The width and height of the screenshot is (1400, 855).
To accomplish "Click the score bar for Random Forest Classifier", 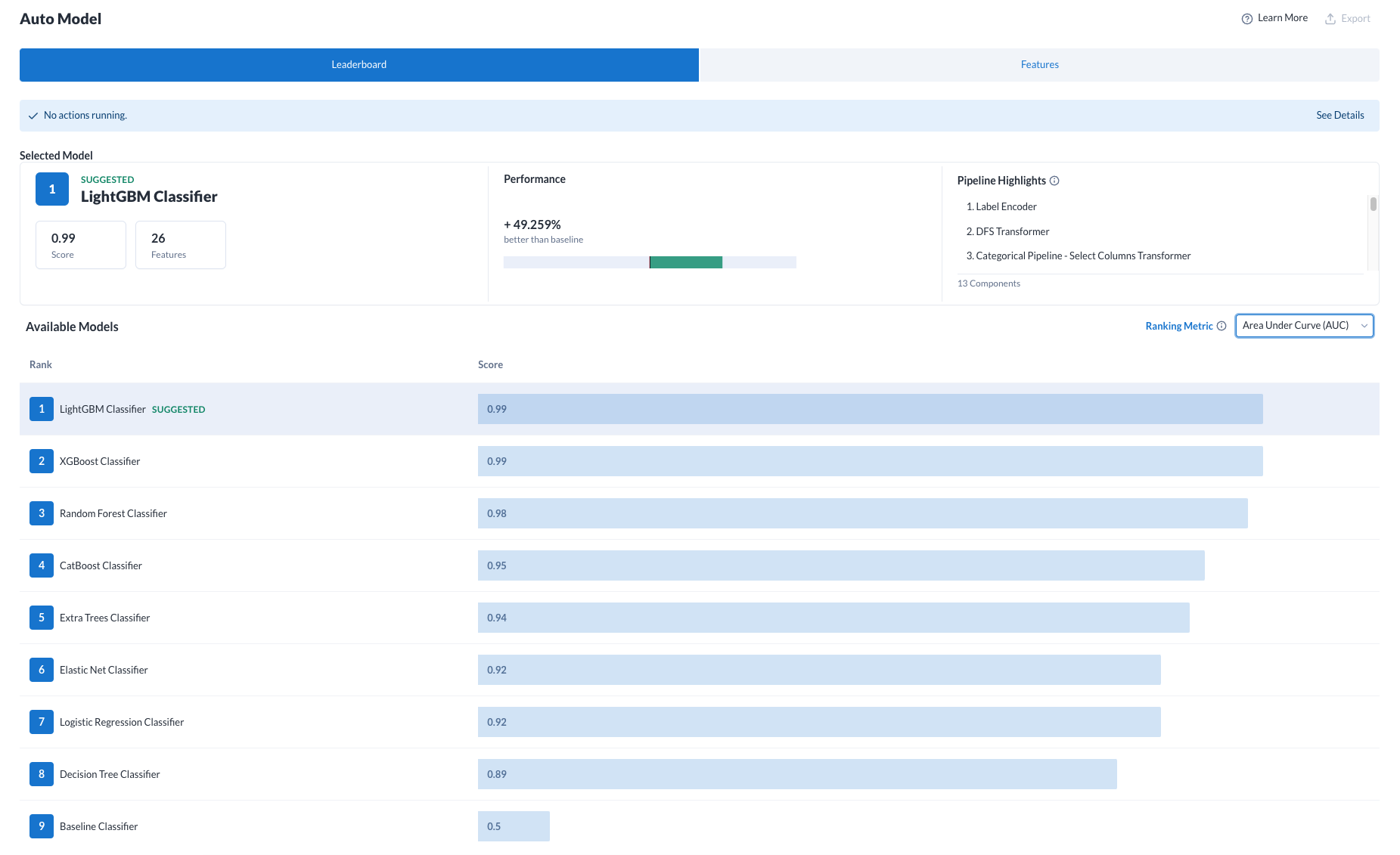I will click(862, 513).
